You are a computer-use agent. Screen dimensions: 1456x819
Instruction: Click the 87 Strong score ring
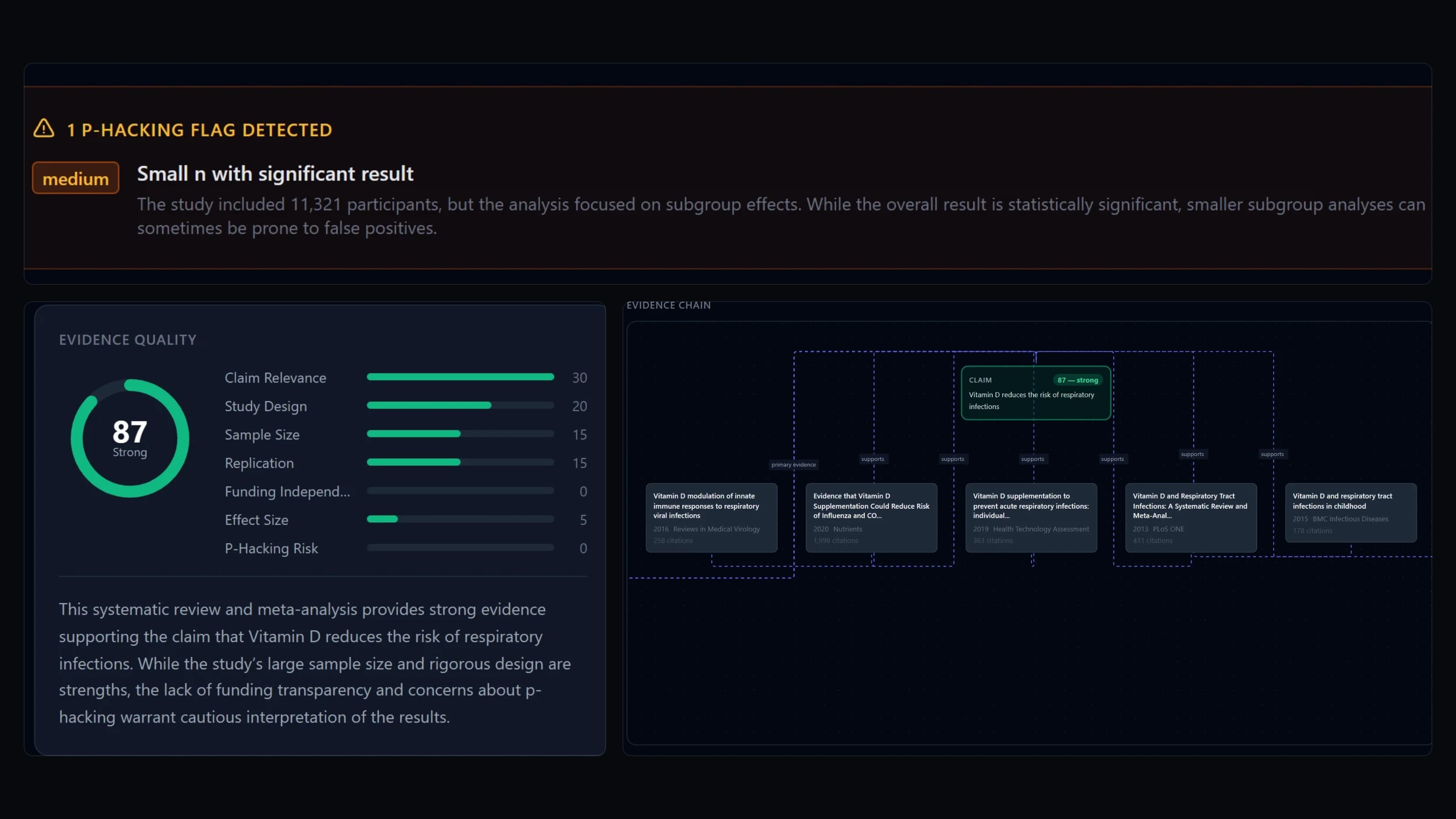pos(130,438)
